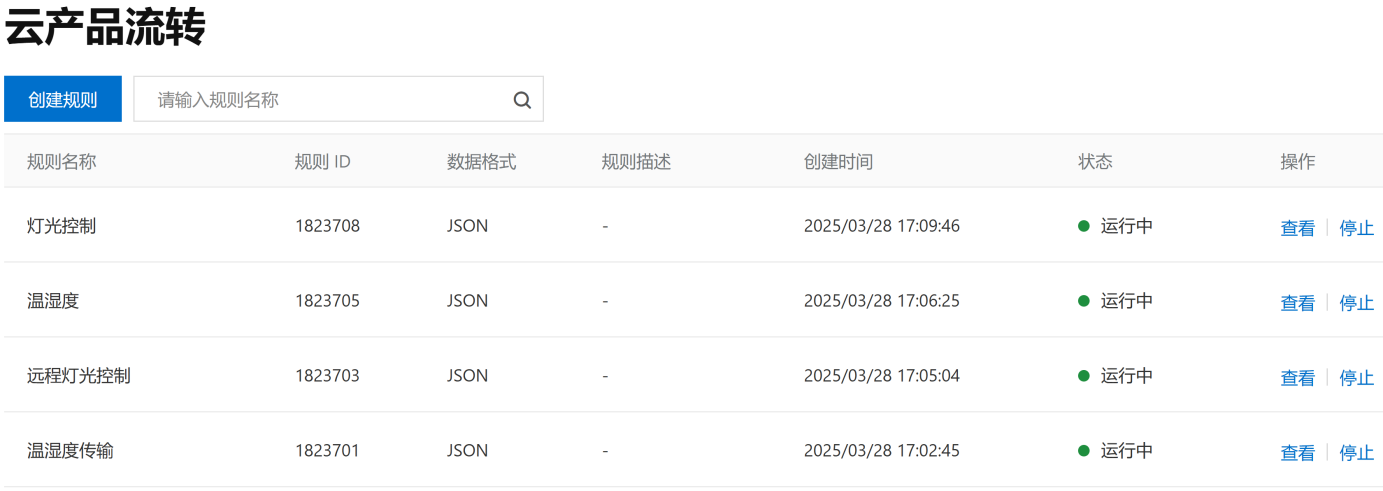This screenshot has height=491, width=1383.
Task: Click the 远程灯光控制 rule name
Action: coord(79,376)
